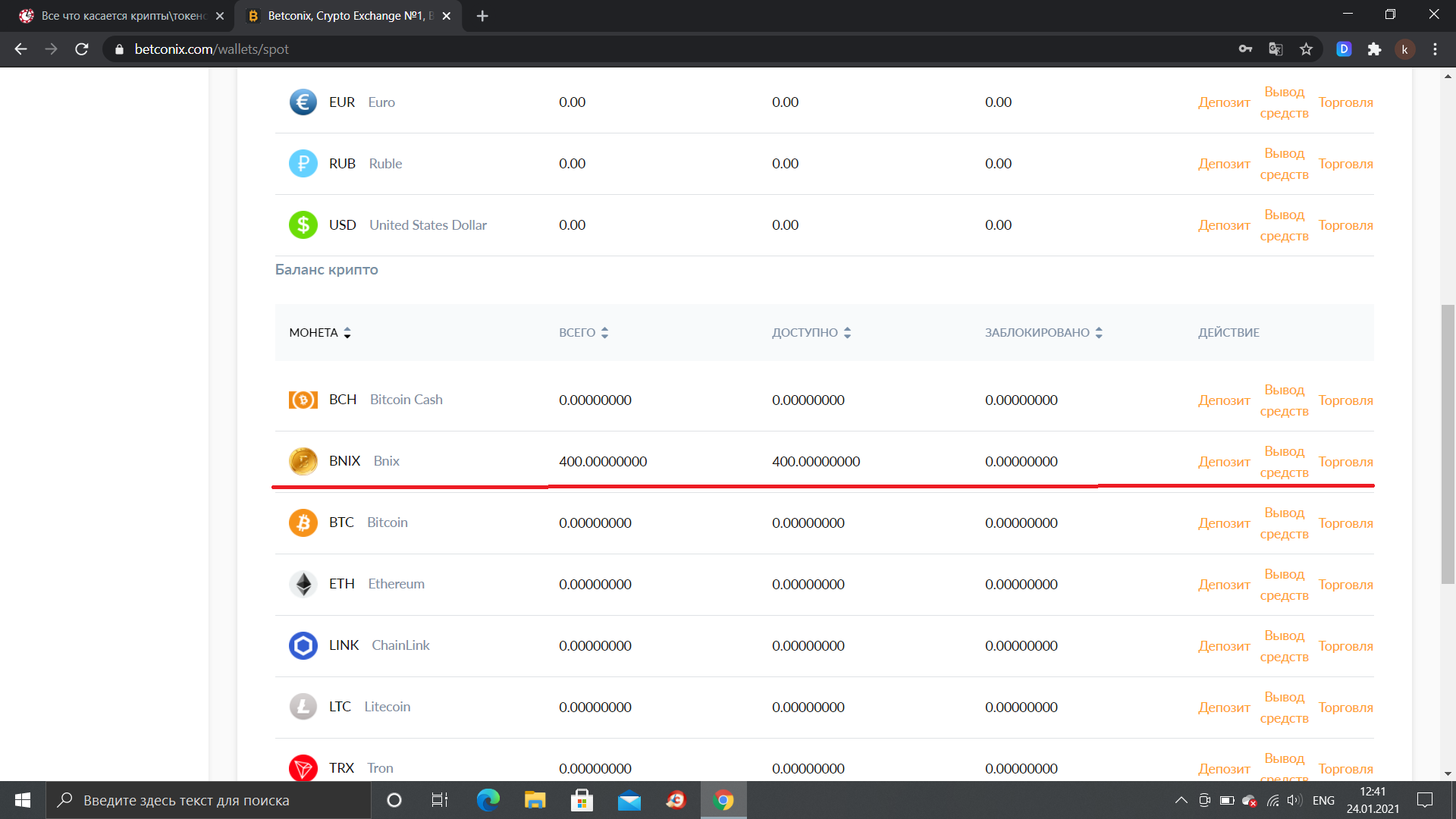Screen dimensions: 1456x819
Task: Click the USD green dollar icon
Action: 303,225
